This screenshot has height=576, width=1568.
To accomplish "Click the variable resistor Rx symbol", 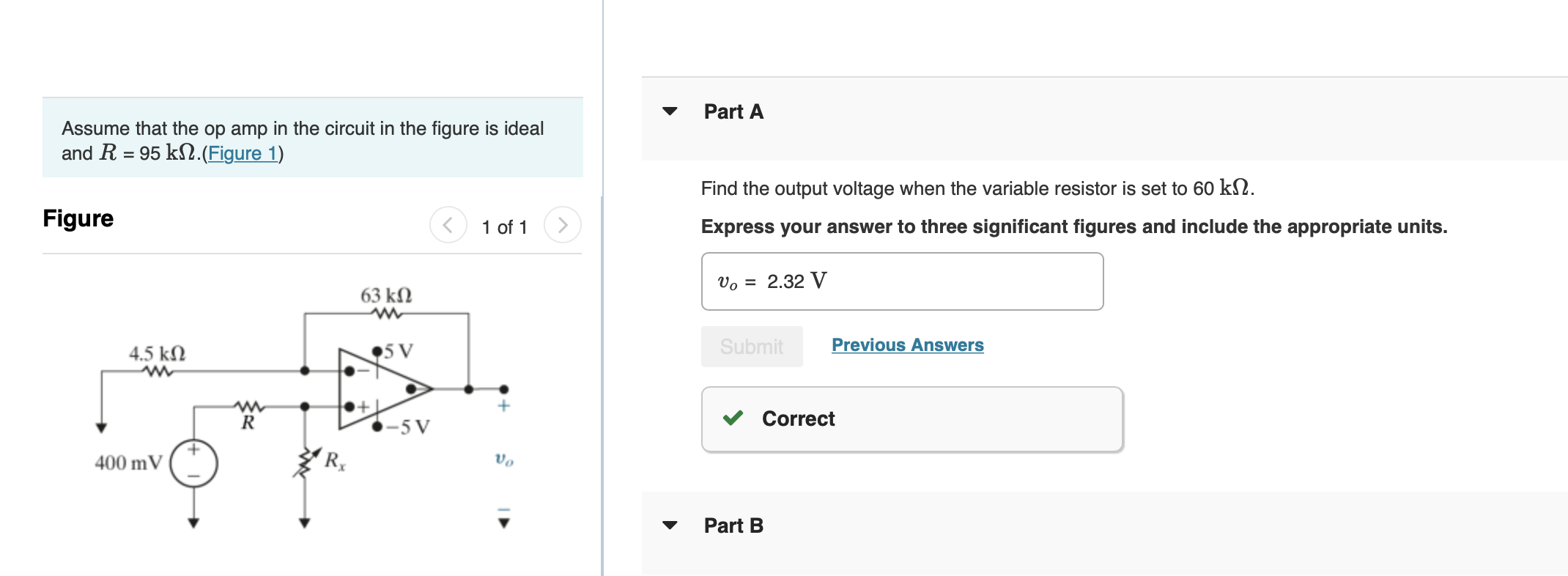I will [x=305, y=462].
